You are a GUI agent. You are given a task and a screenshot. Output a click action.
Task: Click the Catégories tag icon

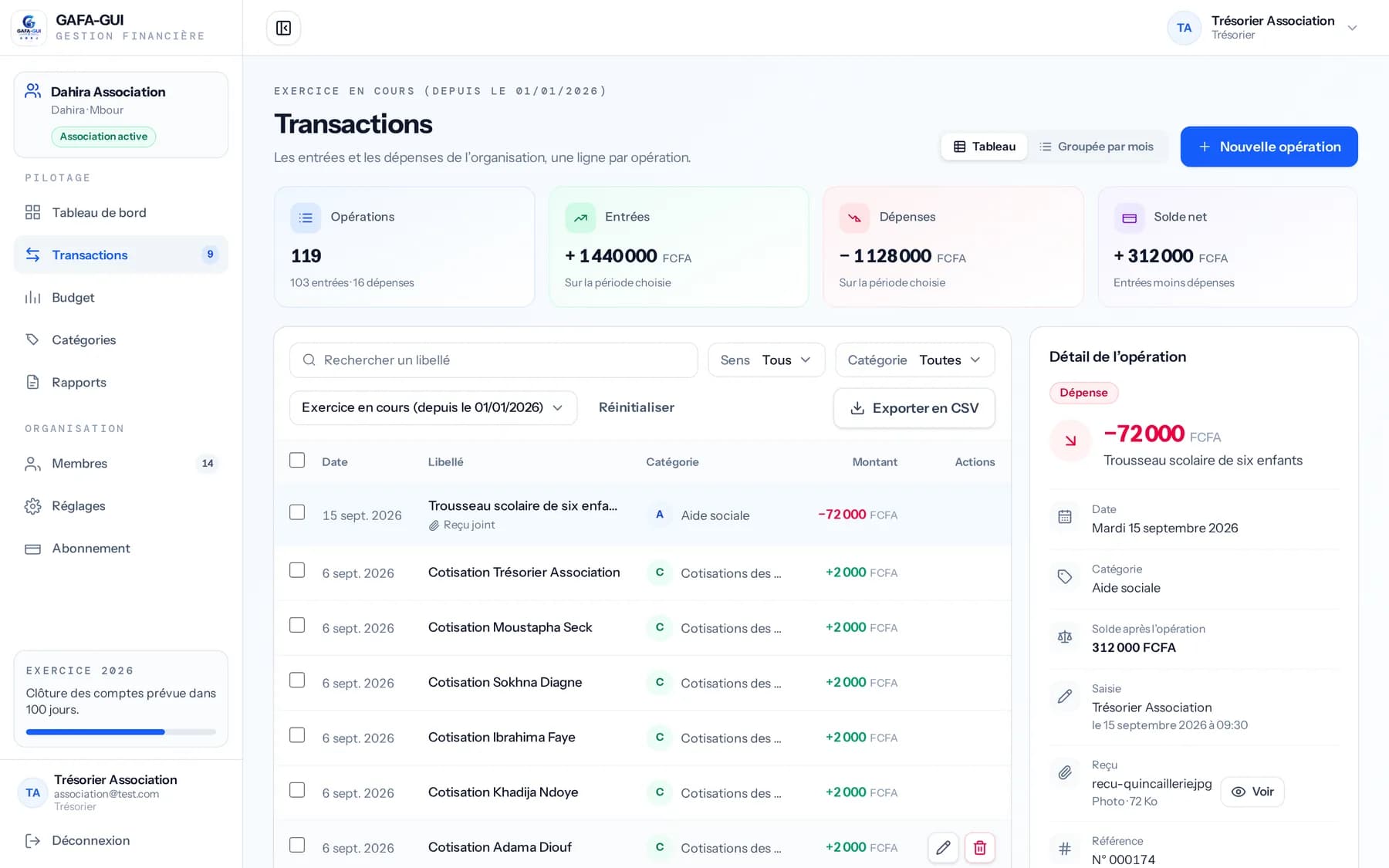coord(32,339)
